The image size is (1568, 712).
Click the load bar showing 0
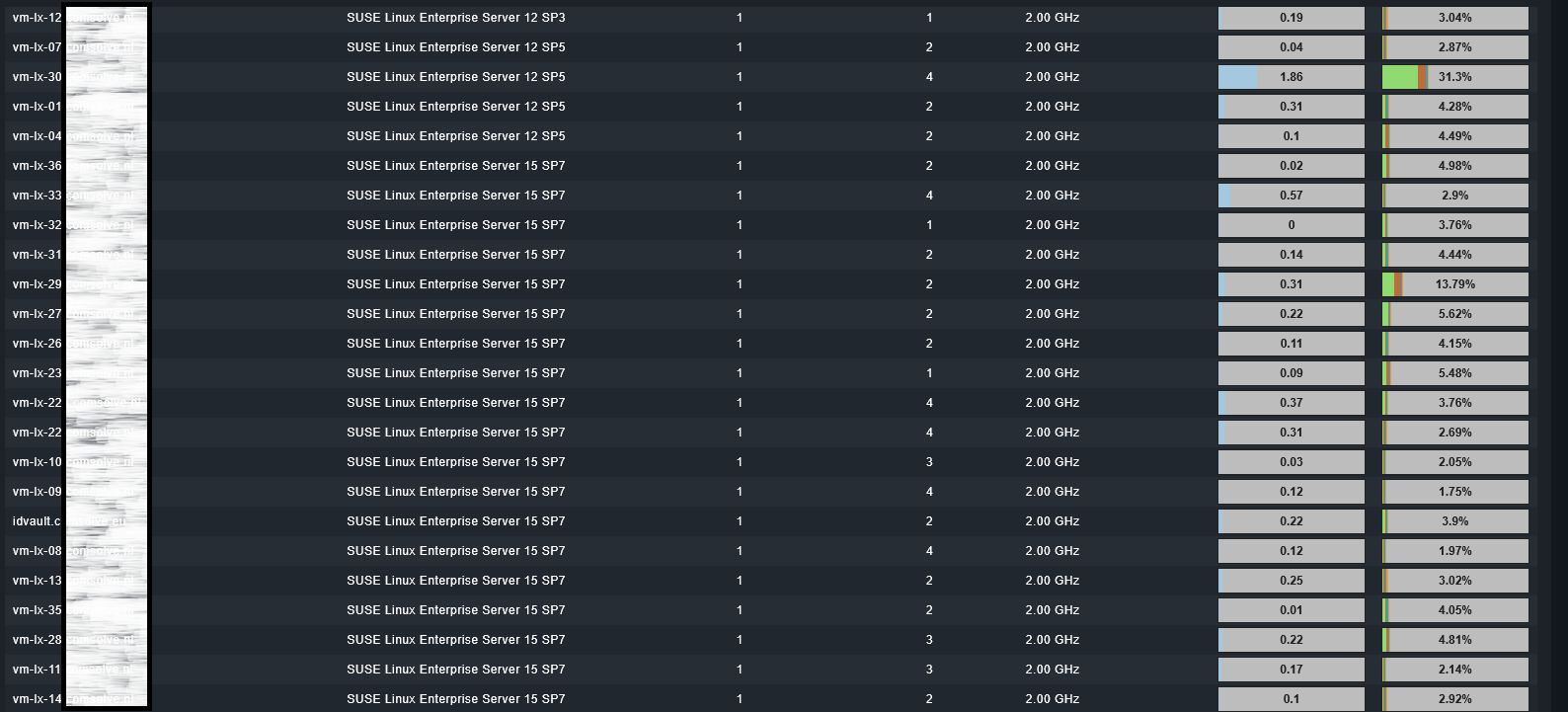1291,225
